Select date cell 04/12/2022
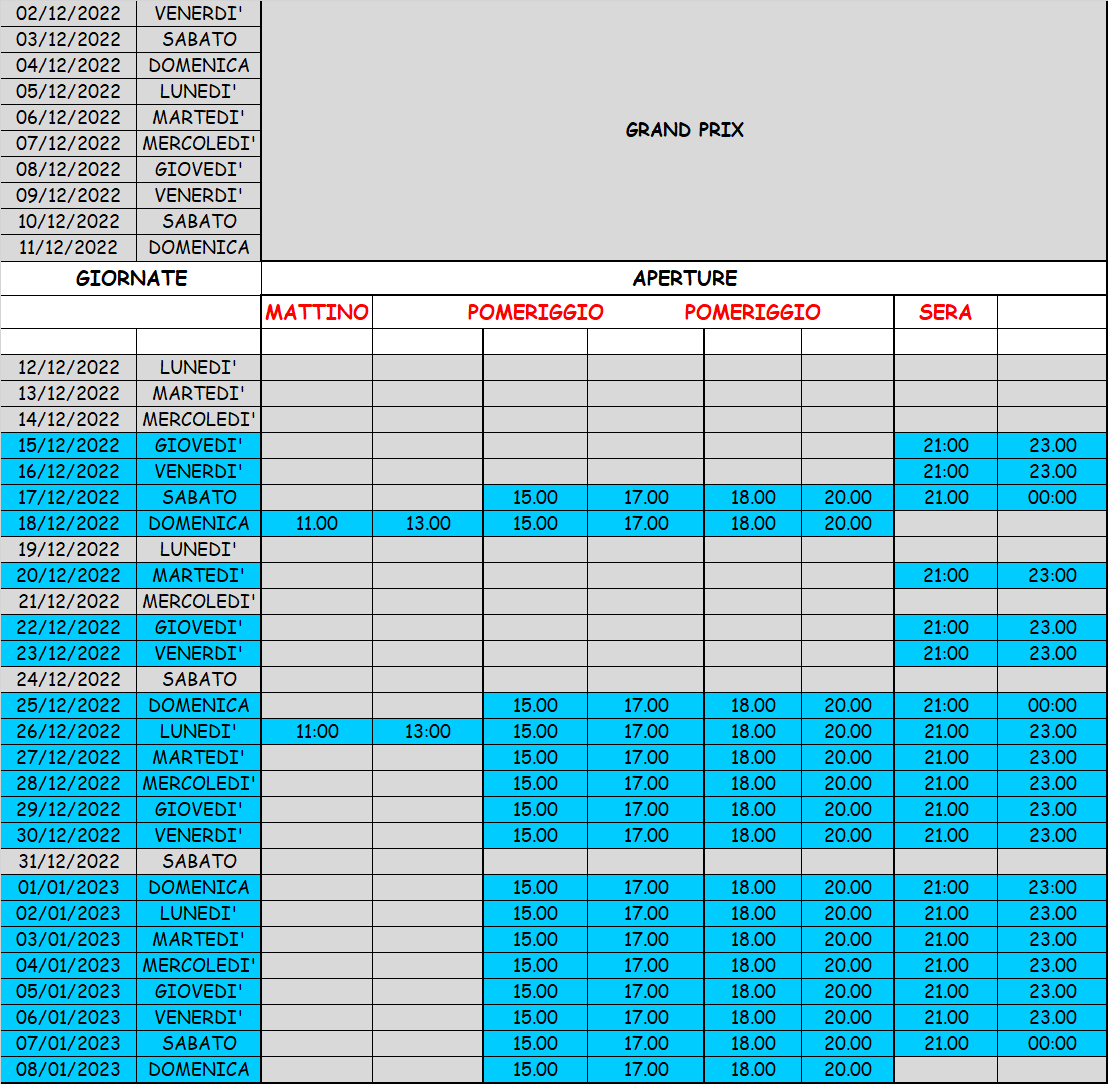The image size is (1108, 1084). tap(68, 66)
